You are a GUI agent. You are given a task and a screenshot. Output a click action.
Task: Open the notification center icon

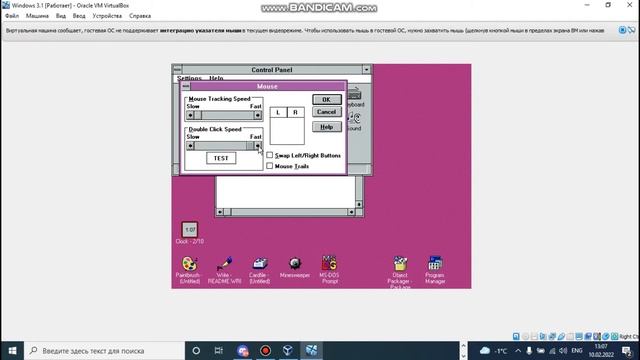[x=627, y=351]
